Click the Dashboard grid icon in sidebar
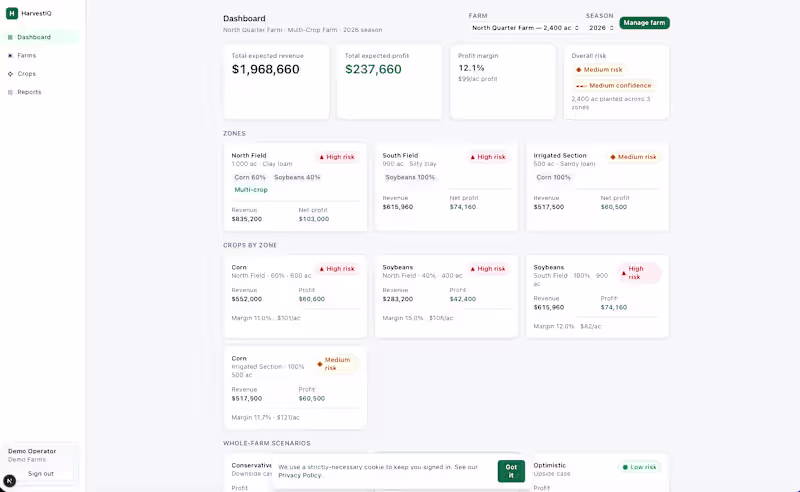 10,37
